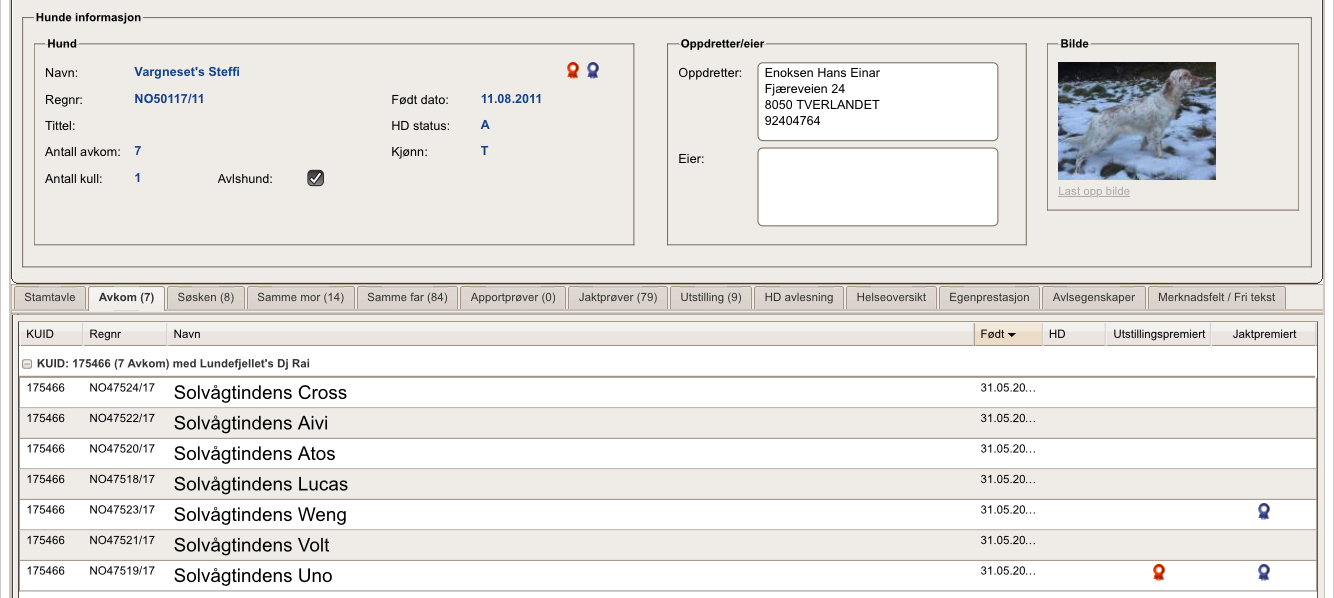
Task: Click the blue rosette beside Vargneset's Steffi
Action: click(x=593, y=70)
